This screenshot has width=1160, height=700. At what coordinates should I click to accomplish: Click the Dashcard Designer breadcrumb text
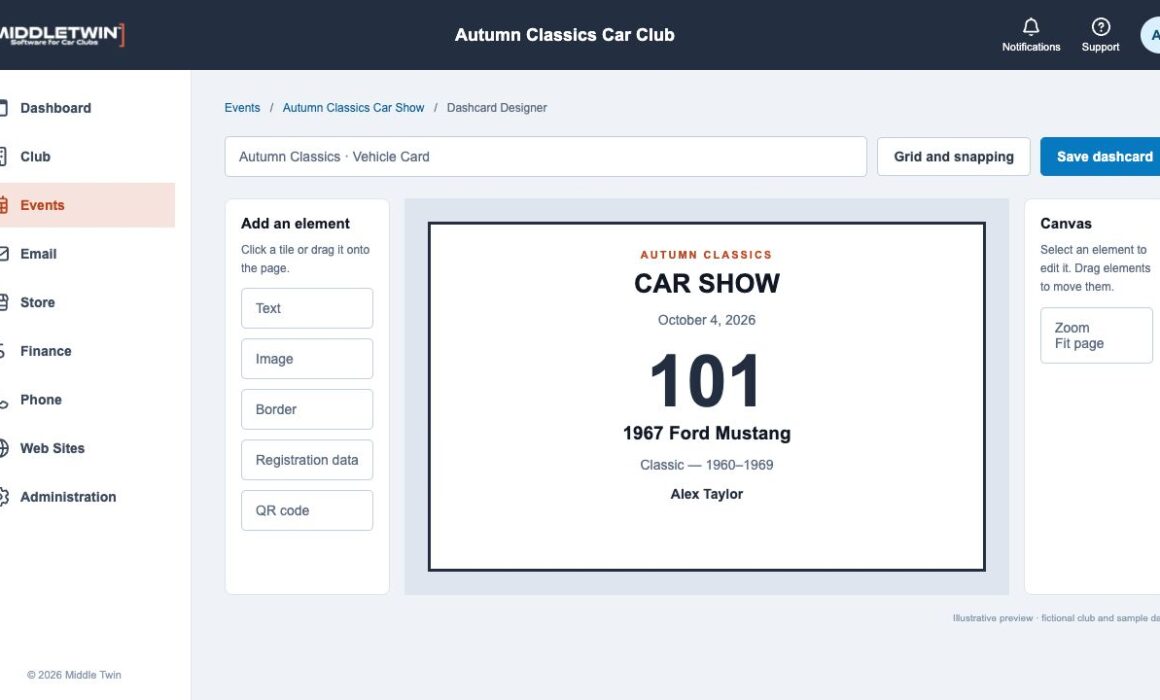(x=496, y=107)
